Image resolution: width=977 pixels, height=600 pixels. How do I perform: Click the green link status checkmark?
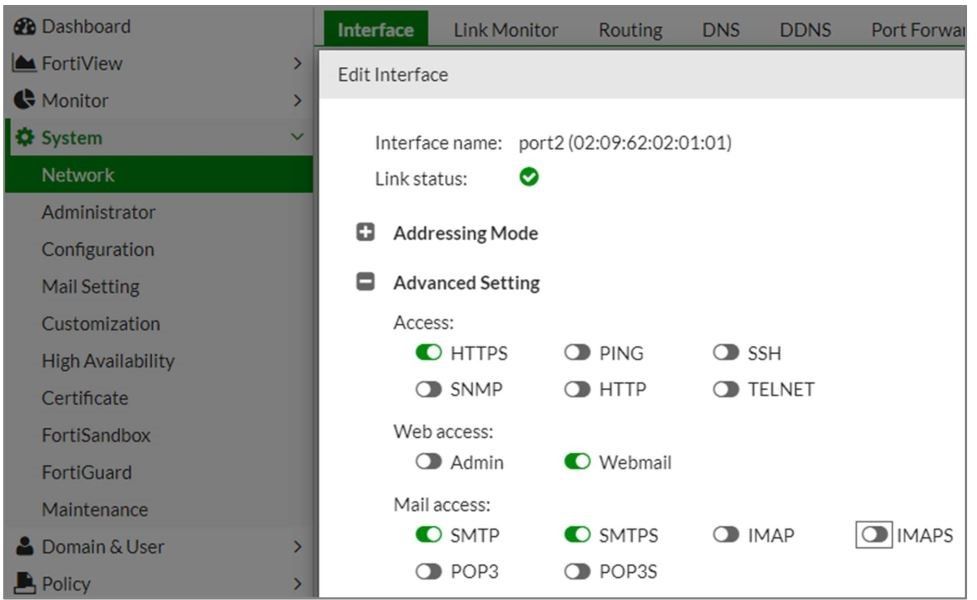(x=529, y=178)
